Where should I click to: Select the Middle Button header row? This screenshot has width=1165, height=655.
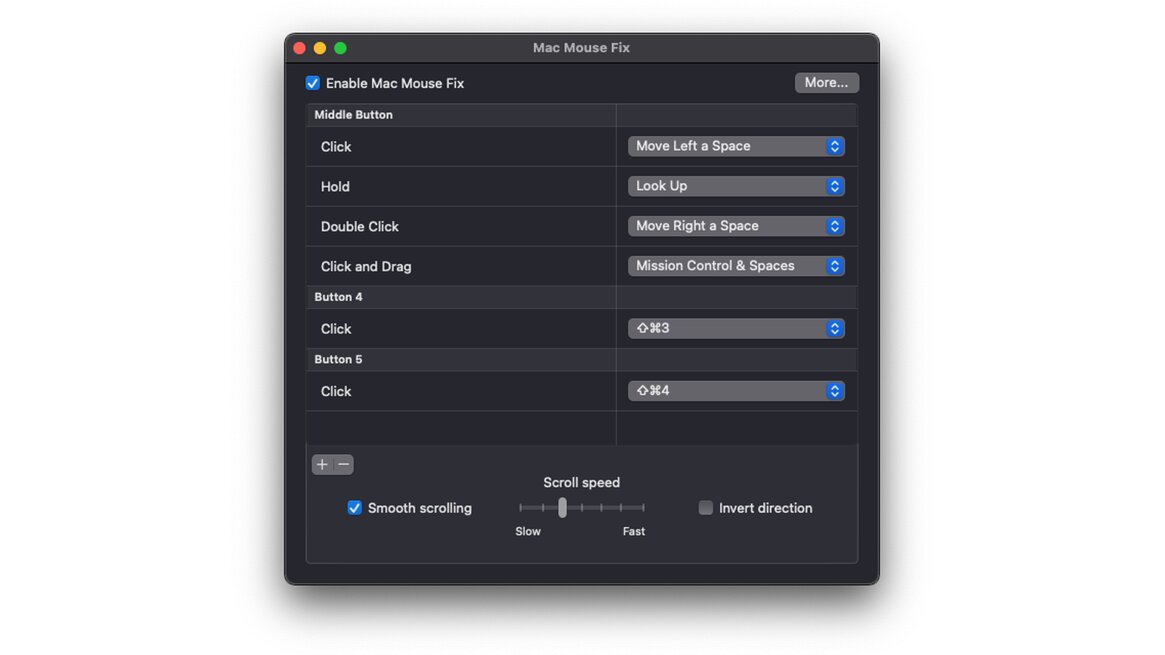582,114
